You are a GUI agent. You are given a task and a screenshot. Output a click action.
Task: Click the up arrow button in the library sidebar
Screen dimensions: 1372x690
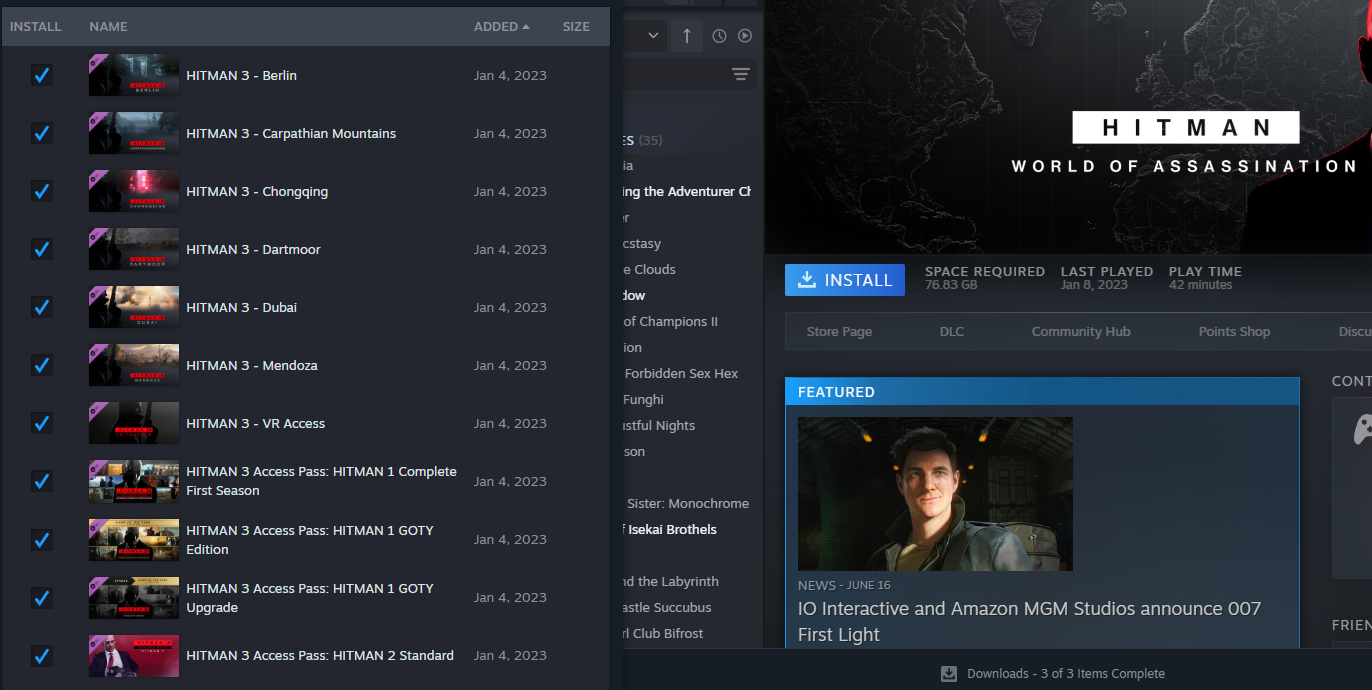click(x=686, y=36)
